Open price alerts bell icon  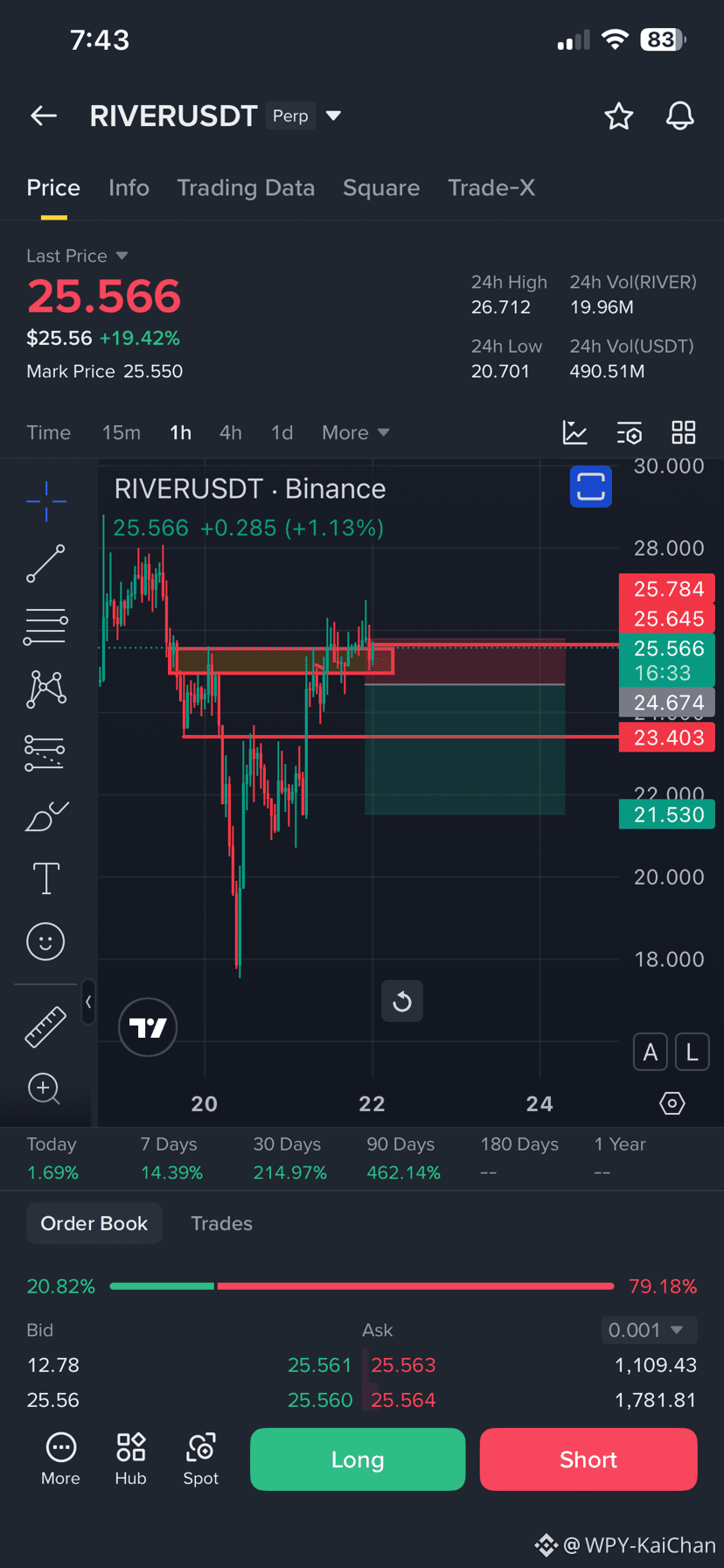click(x=679, y=115)
